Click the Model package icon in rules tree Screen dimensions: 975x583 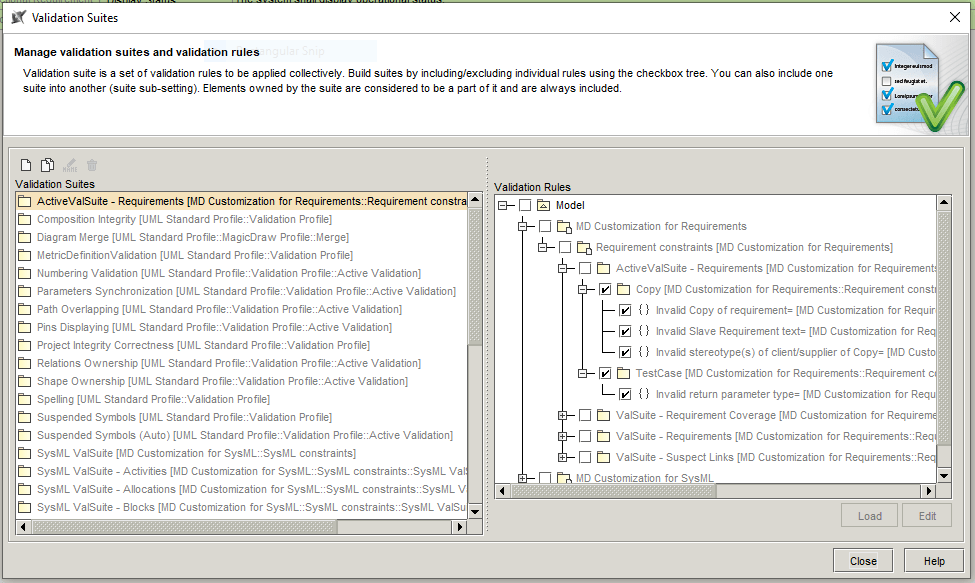pyautogui.click(x=543, y=205)
